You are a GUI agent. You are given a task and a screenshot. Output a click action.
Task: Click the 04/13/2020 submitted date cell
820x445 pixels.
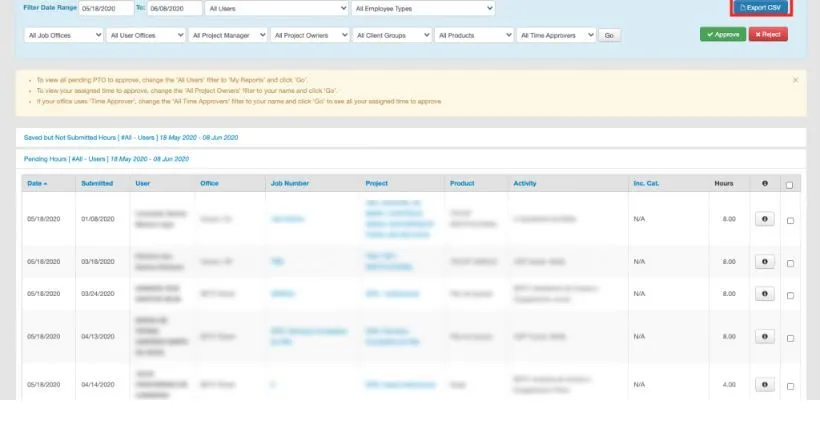tap(98, 337)
